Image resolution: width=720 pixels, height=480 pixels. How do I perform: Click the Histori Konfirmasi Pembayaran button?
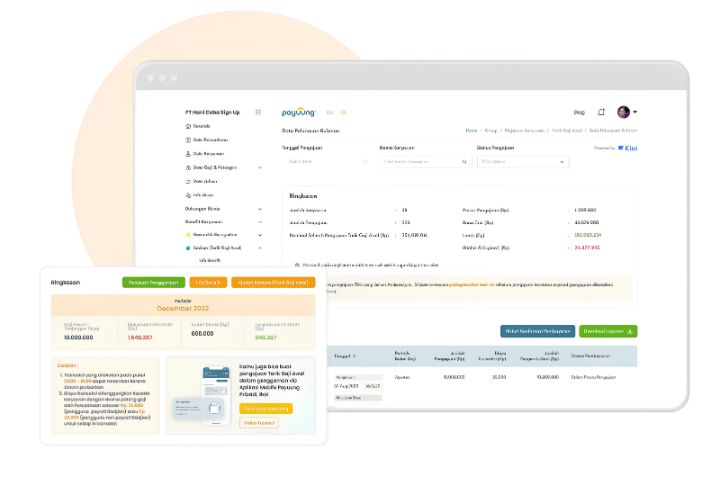click(537, 331)
